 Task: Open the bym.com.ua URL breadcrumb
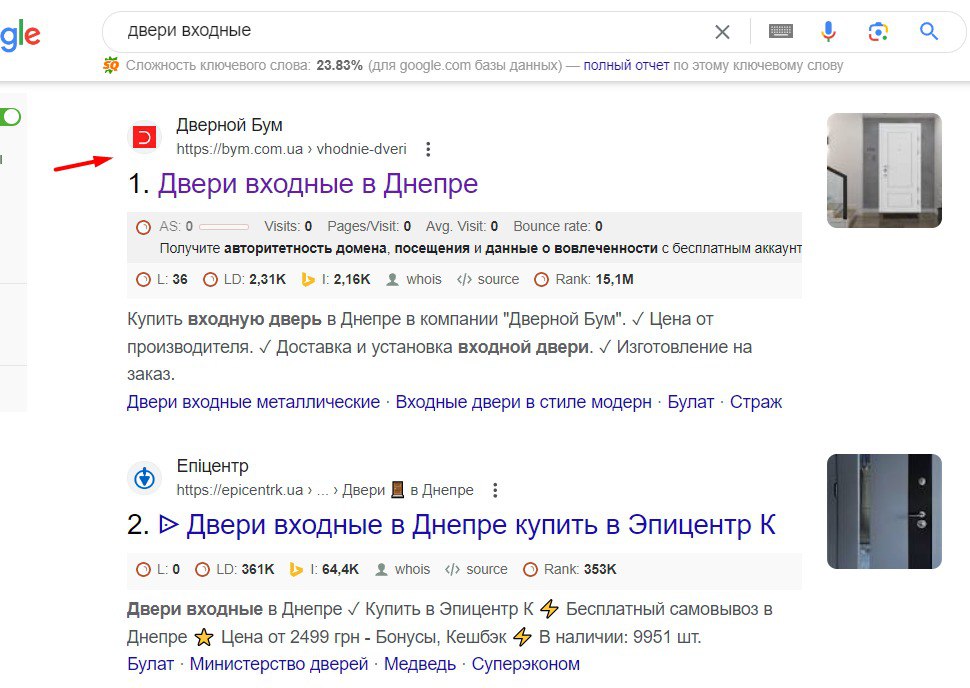pyautogui.click(x=291, y=149)
